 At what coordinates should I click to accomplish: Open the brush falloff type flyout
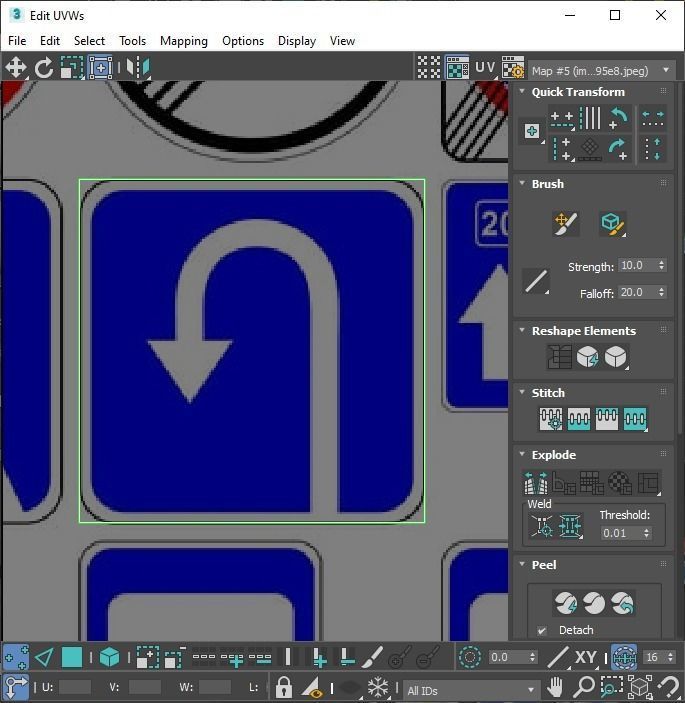[536, 281]
